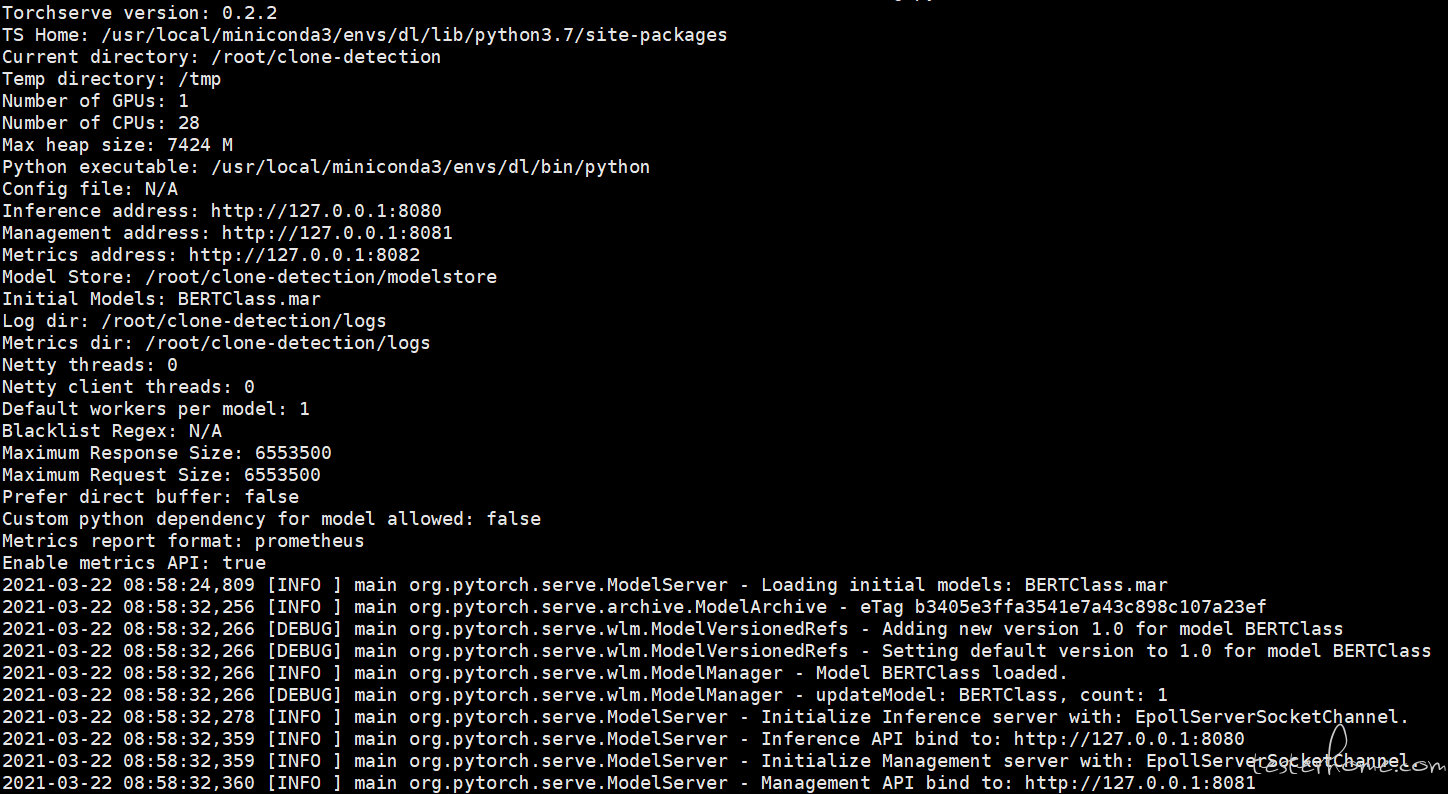Click BERTClass.mar in the Initial Models line

[x=249, y=299]
